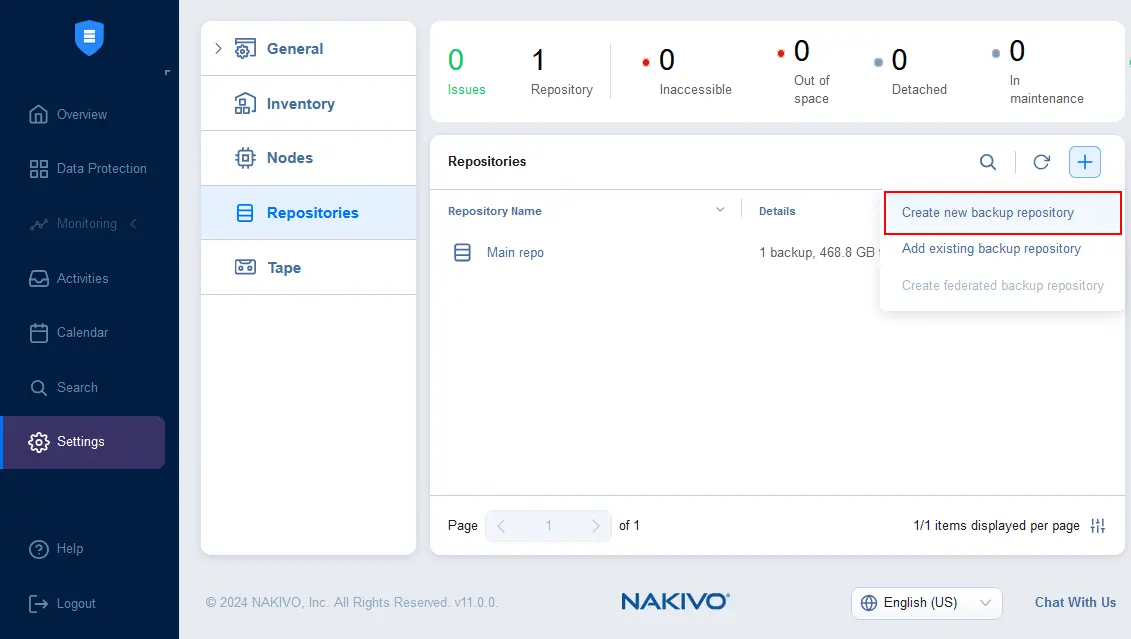Click the plus add repository button
This screenshot has height=639, width=1131.
[1085, 162]
